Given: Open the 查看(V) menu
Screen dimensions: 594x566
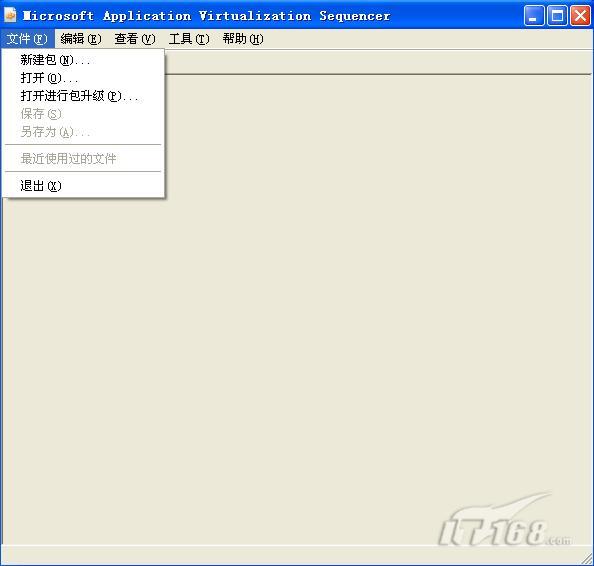Looking at the screenshot, I should tap(135, 39).
